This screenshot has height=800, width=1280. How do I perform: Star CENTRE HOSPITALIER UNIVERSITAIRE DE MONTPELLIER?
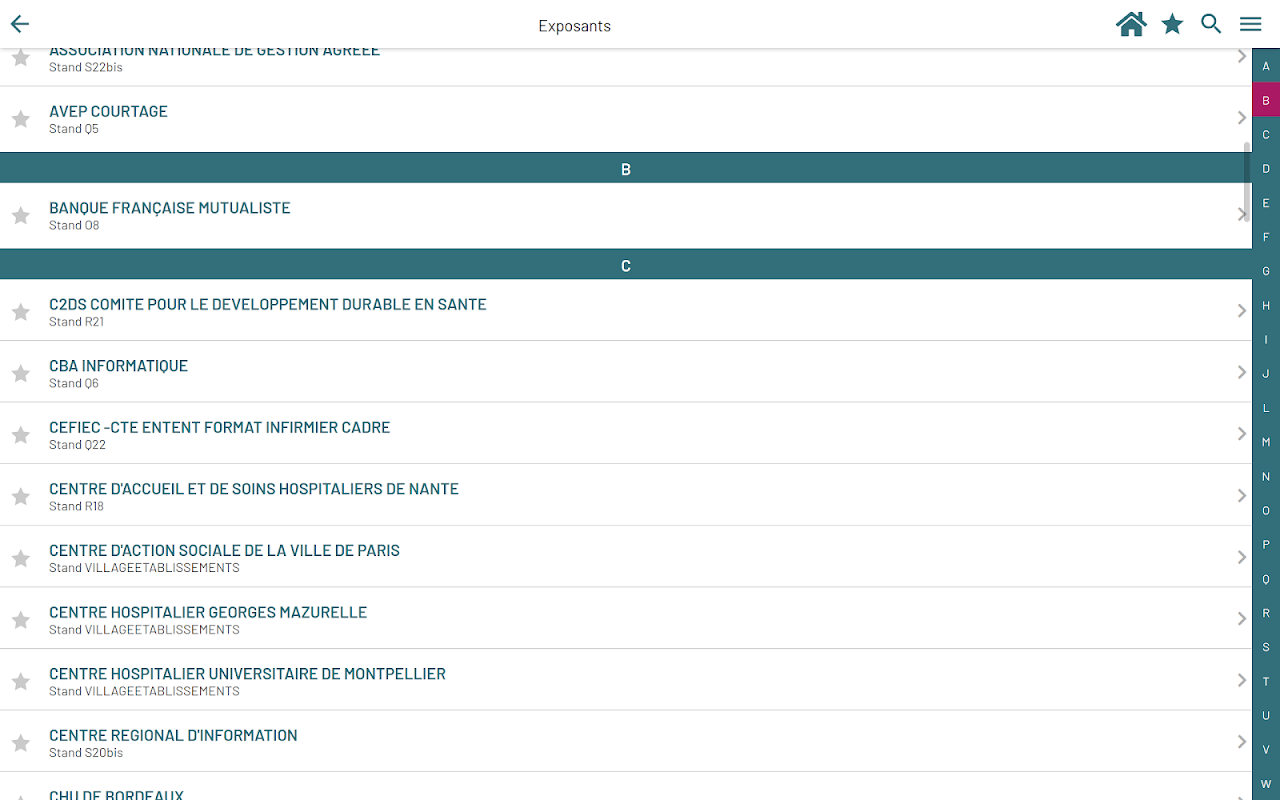point(20,682)
